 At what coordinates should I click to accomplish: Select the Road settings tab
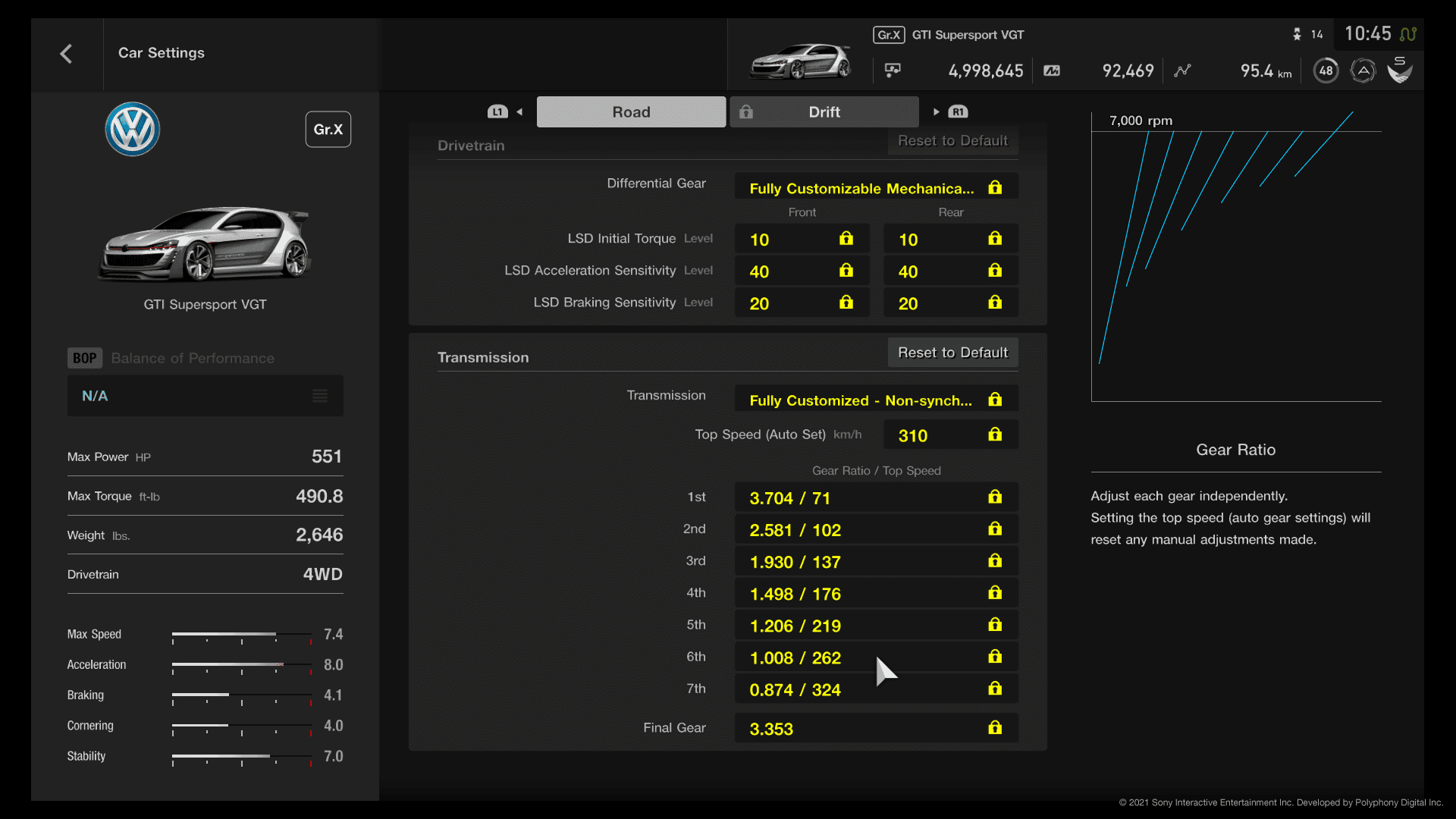(631, 111)
